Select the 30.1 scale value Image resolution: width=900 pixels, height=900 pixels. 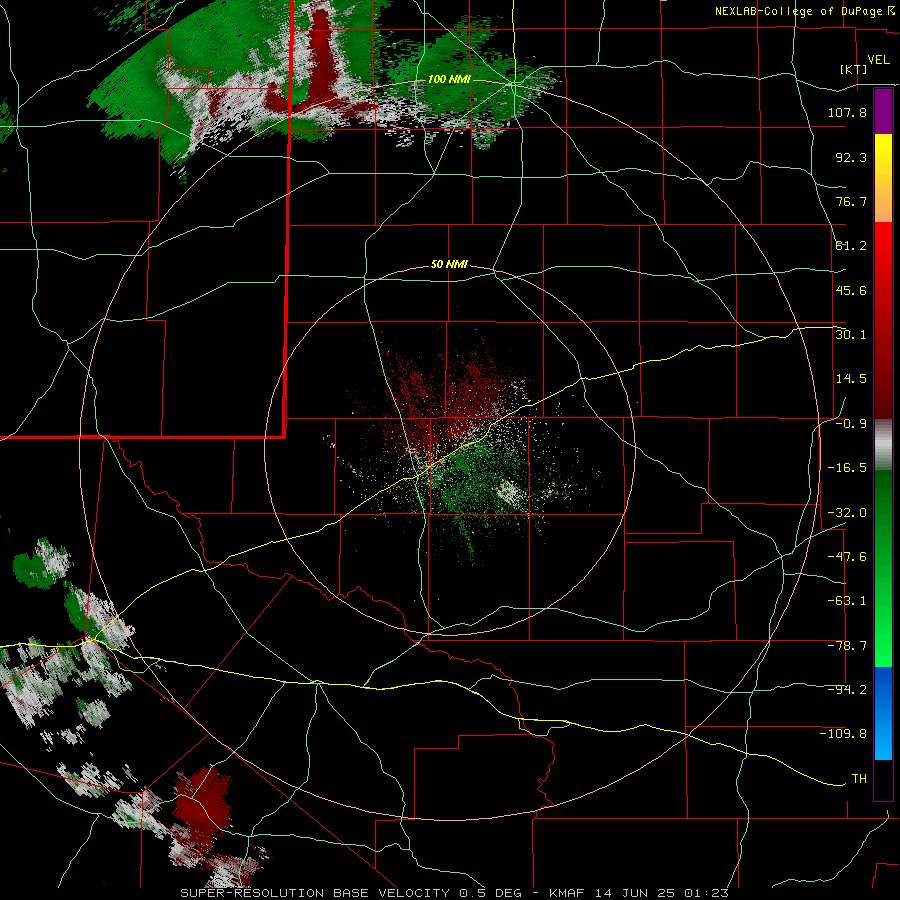click(851, 335)
